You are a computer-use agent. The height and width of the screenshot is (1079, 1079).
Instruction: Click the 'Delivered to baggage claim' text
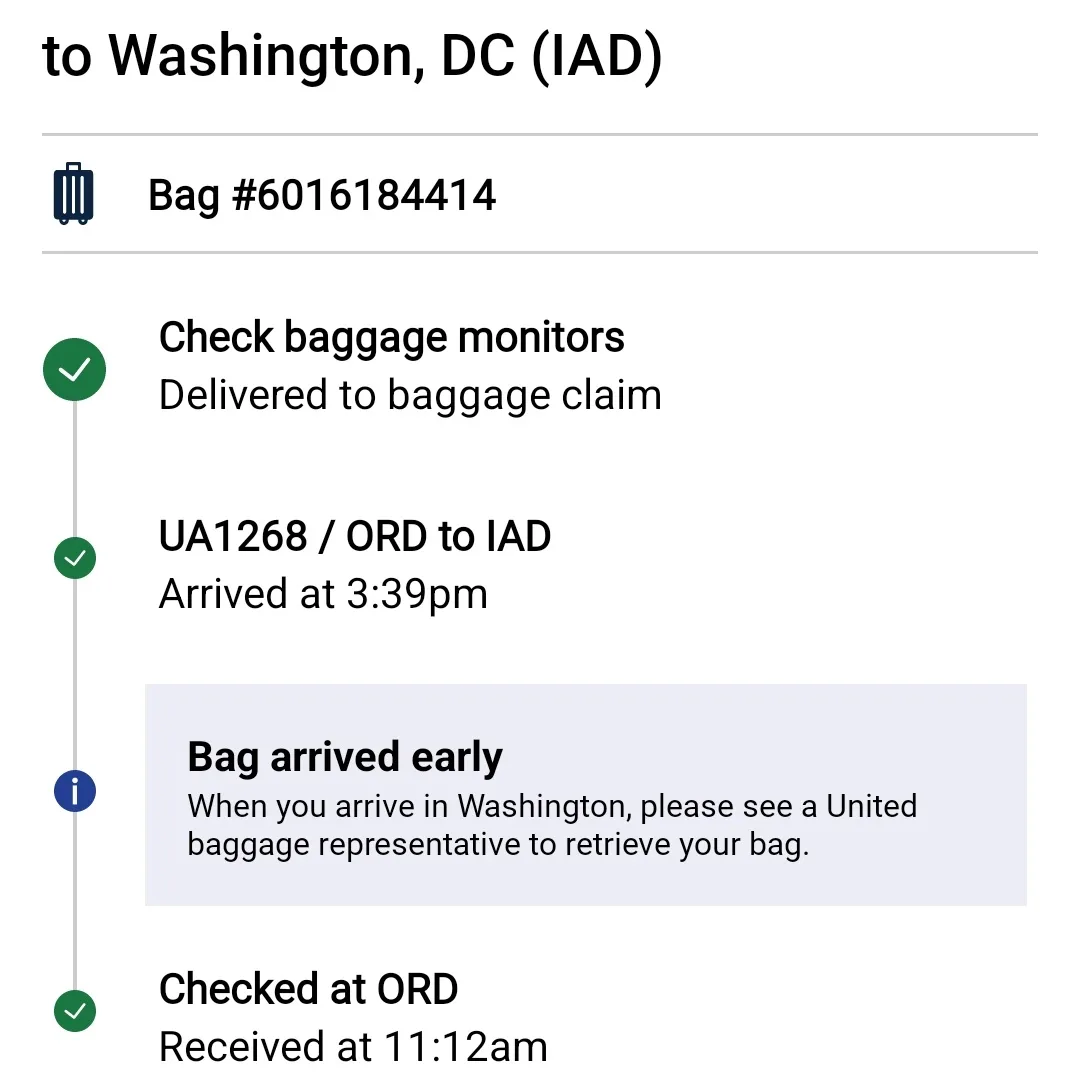click(x=410, y=395)
